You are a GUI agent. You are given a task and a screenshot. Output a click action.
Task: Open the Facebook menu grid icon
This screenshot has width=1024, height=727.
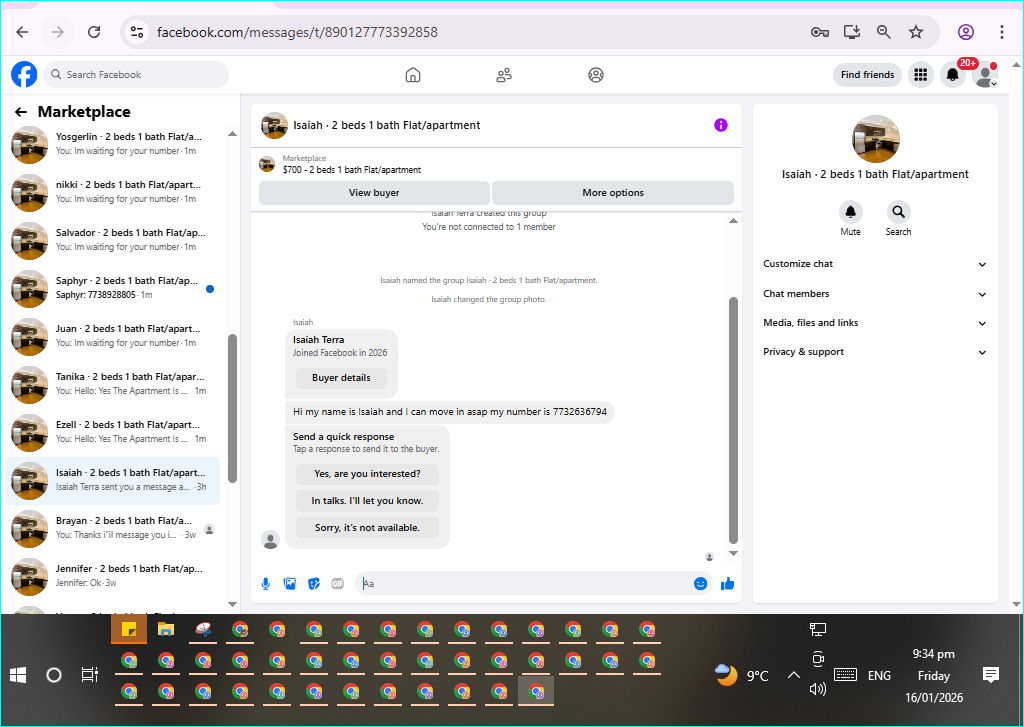point(920,75)
